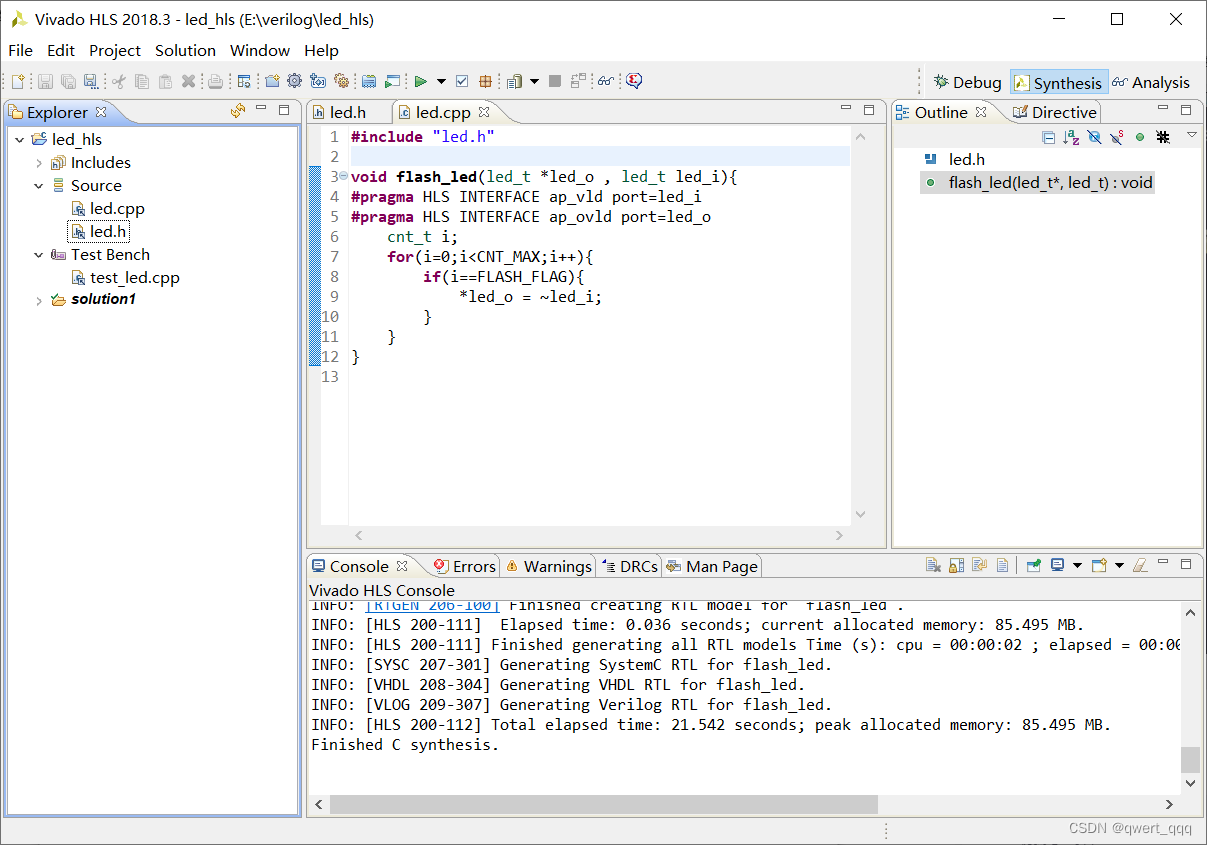Viewport: 1207px width, 845px height.
Task: Collapse the flash_led function fold marker
Action: click(x=344, y=177)
